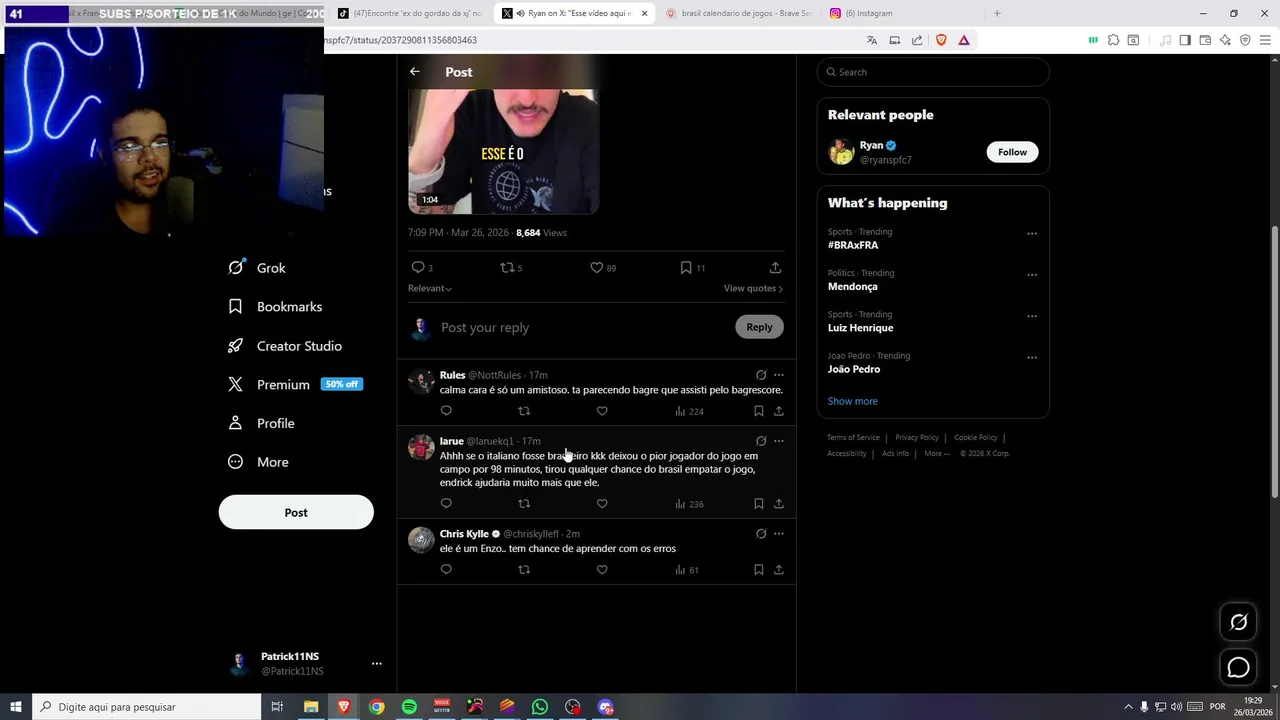The height and width of the screenshot is (720, 1280).
Task: Open options for Mendonça trend
Action: click(x=1032, y=275)
